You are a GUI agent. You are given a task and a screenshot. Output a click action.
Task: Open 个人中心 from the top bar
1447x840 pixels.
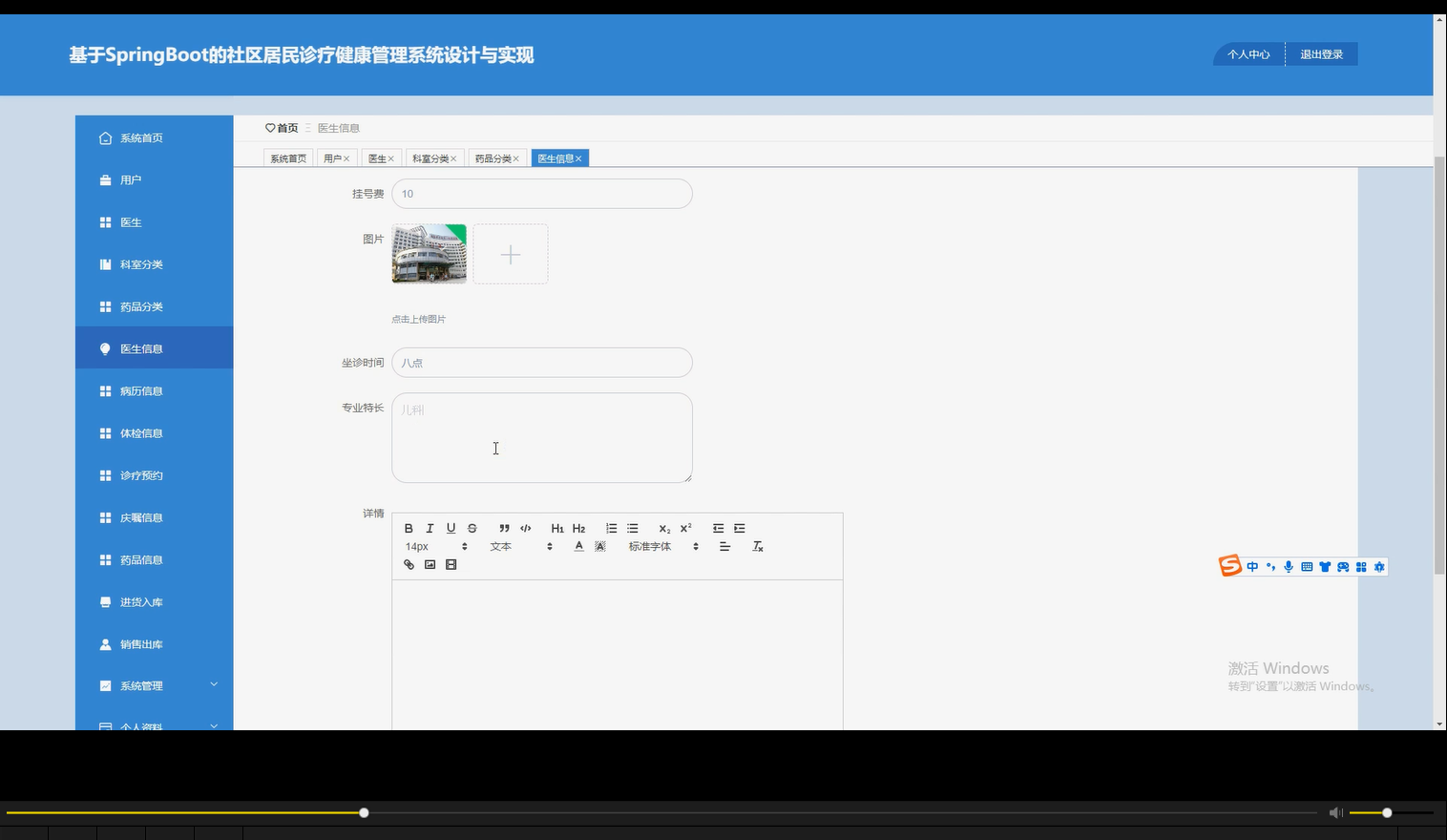pyautogui.click(x=1248, y=53)
